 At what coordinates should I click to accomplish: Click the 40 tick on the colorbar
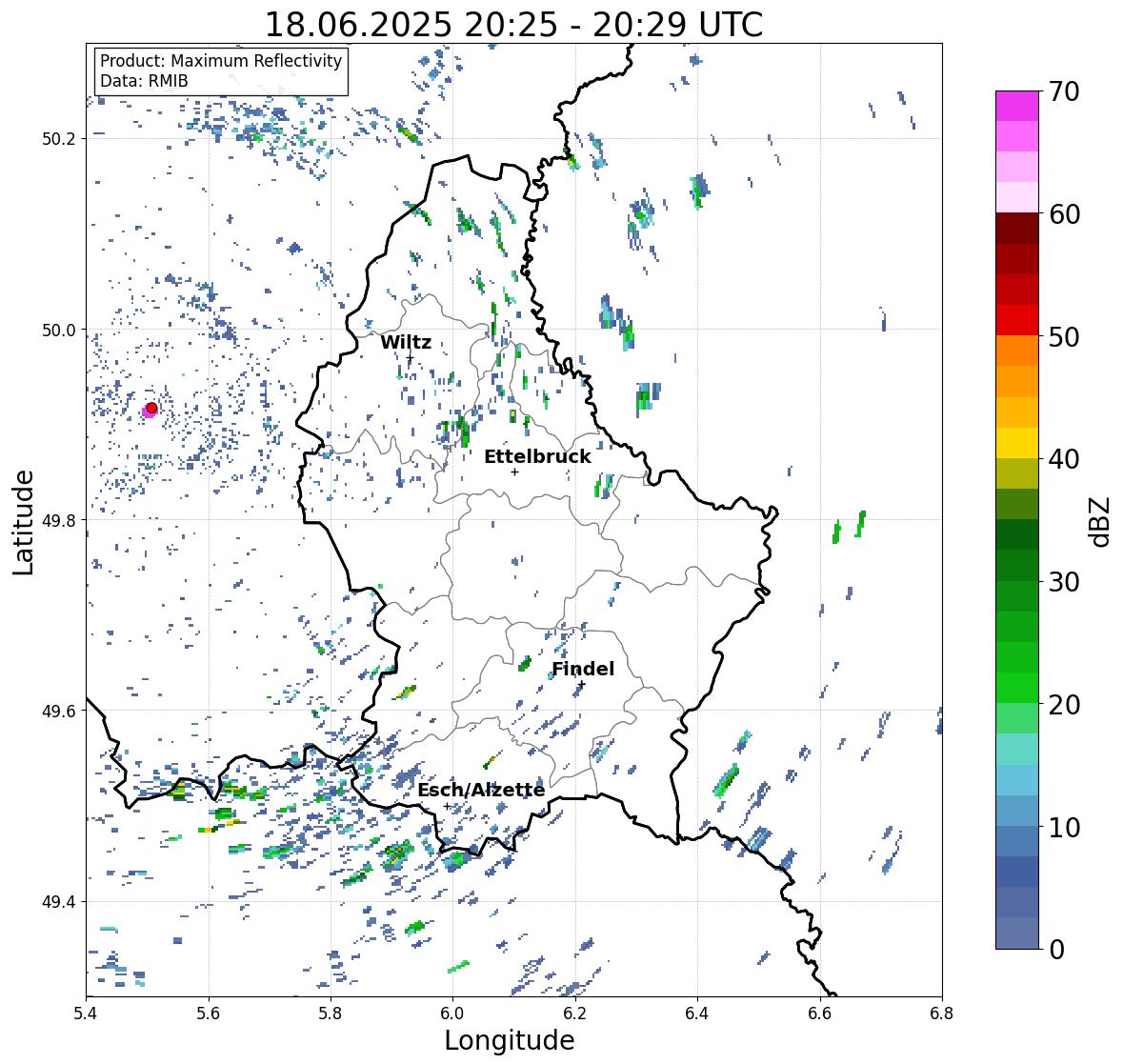(1064, 459)
